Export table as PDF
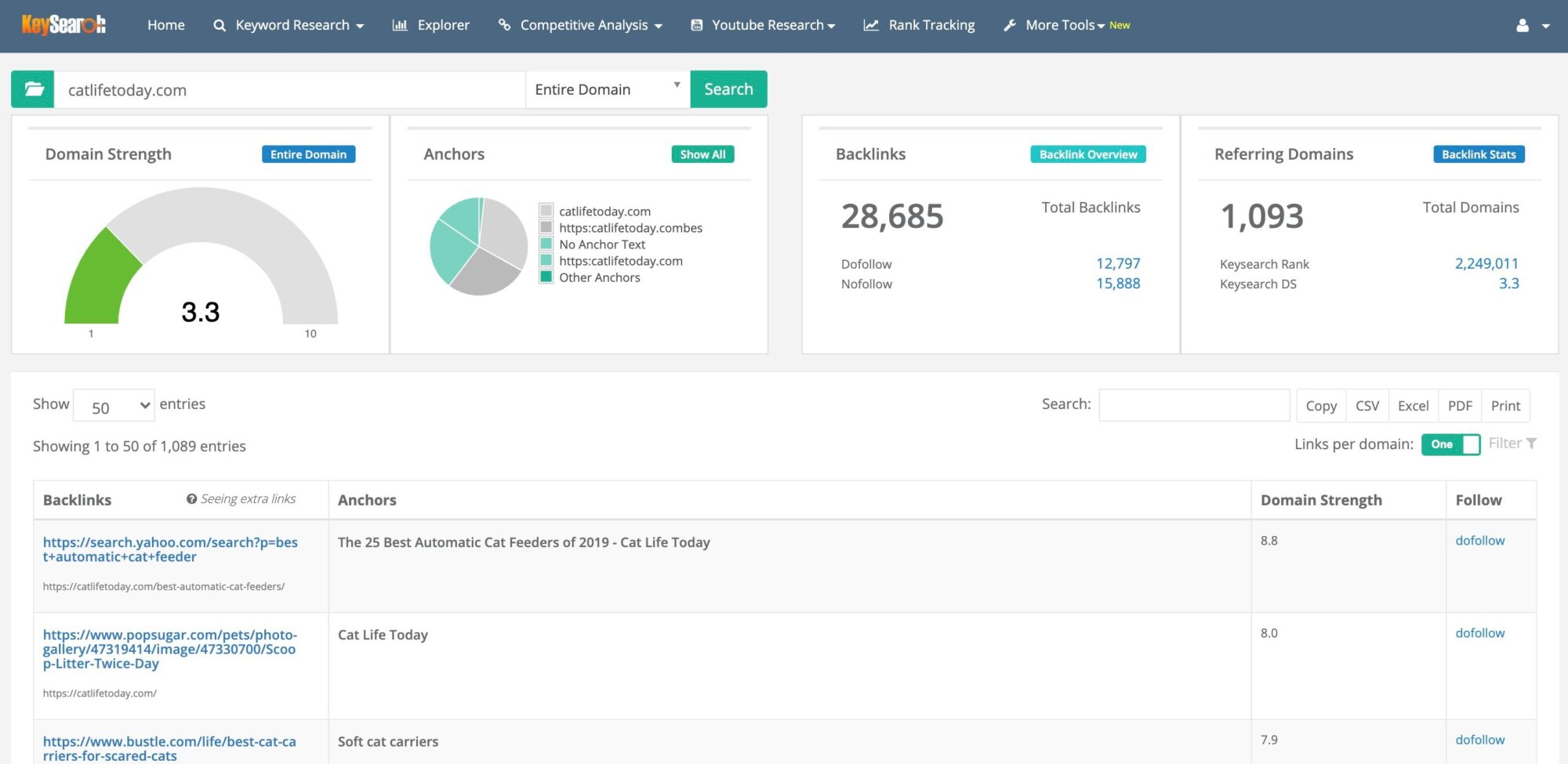The image size is (1568, 764). (x=1460, y=406)
